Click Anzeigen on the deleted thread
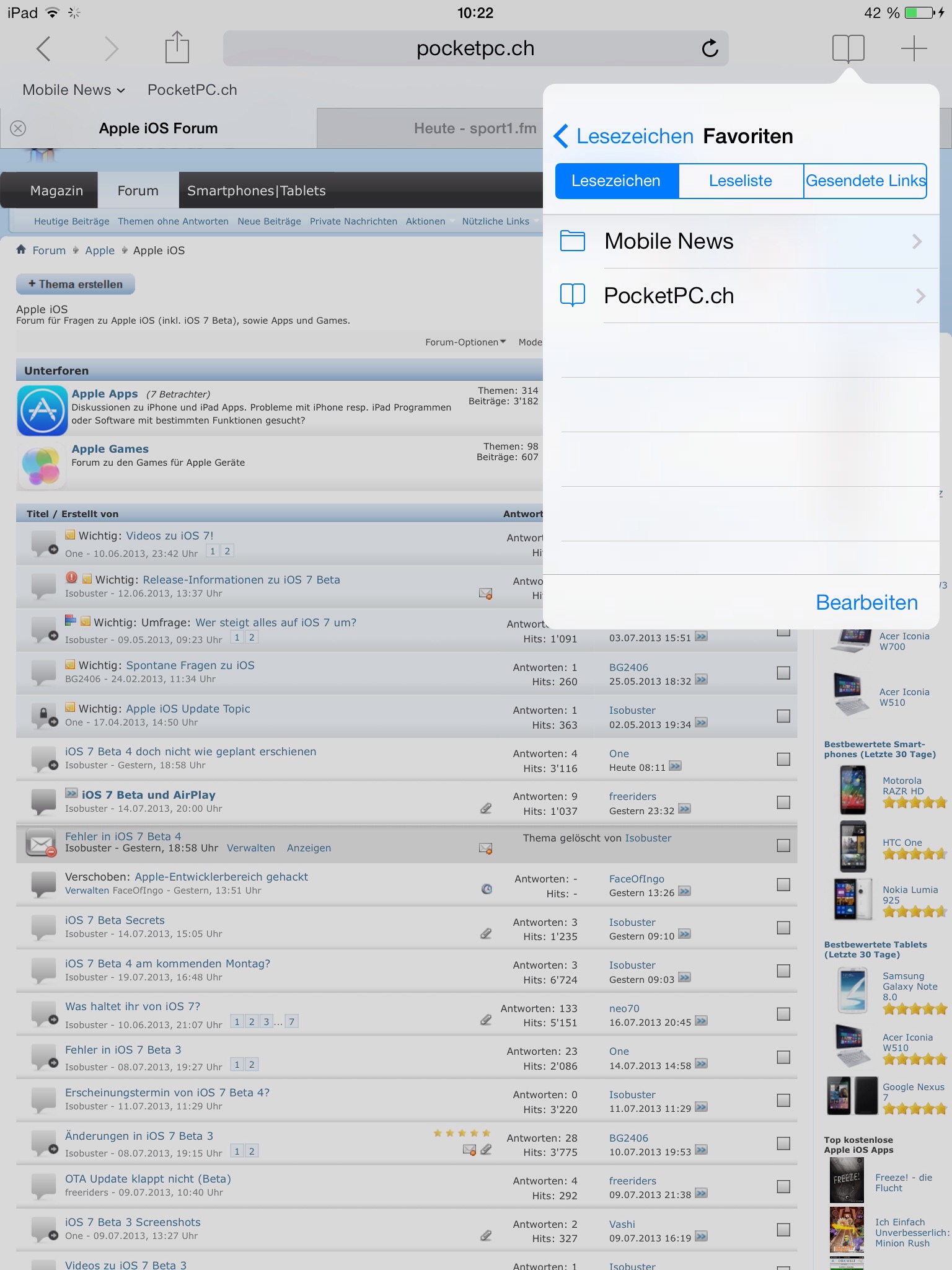 point(309,848)
